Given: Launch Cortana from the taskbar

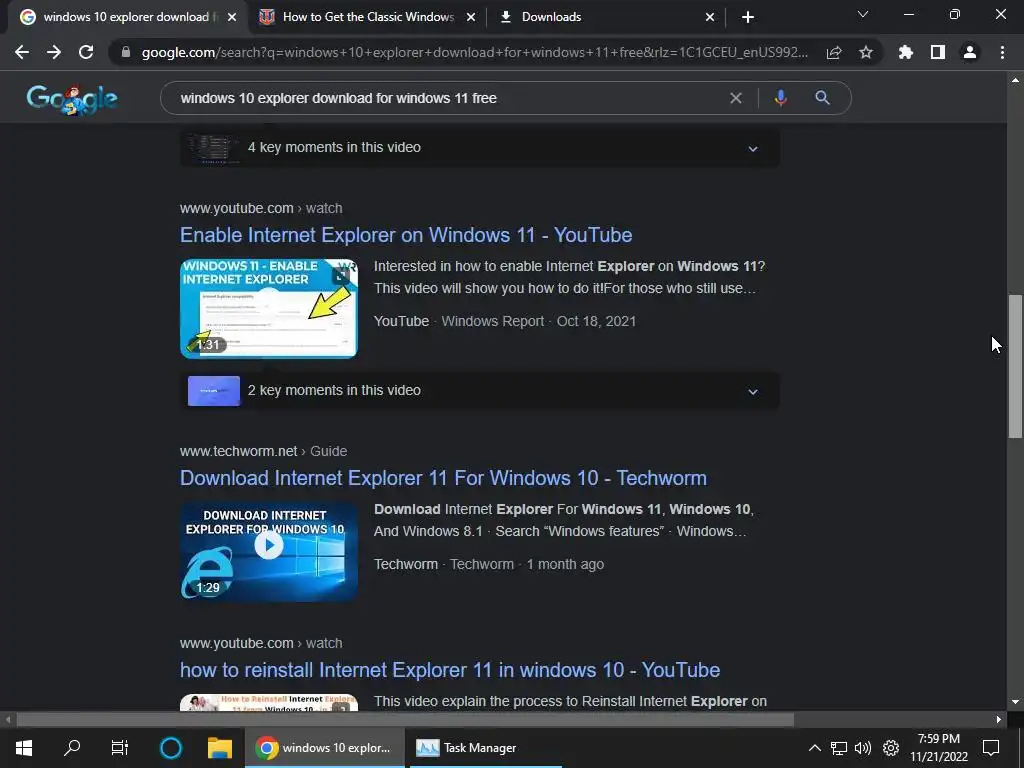Looking at the screenshot, I should [x=170, y=748].
